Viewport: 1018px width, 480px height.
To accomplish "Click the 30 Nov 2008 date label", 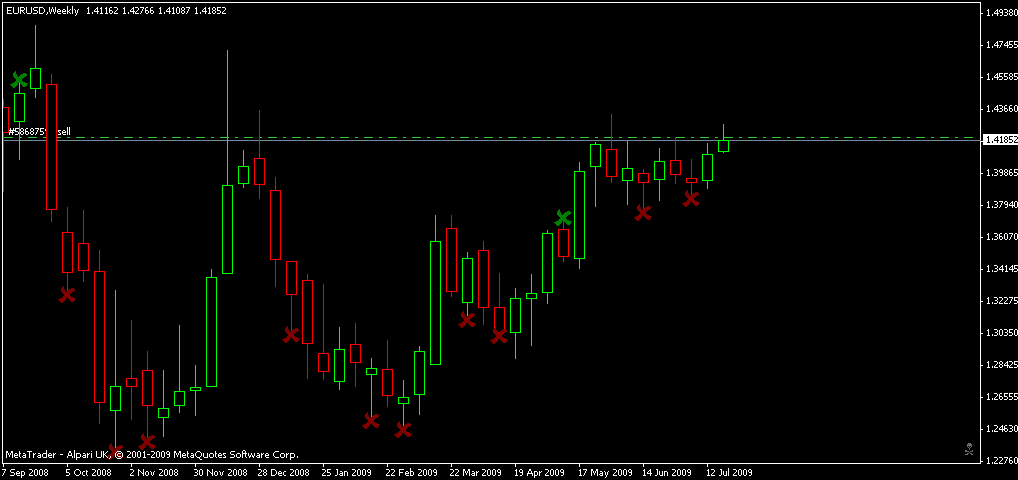I will coord(221,472).
